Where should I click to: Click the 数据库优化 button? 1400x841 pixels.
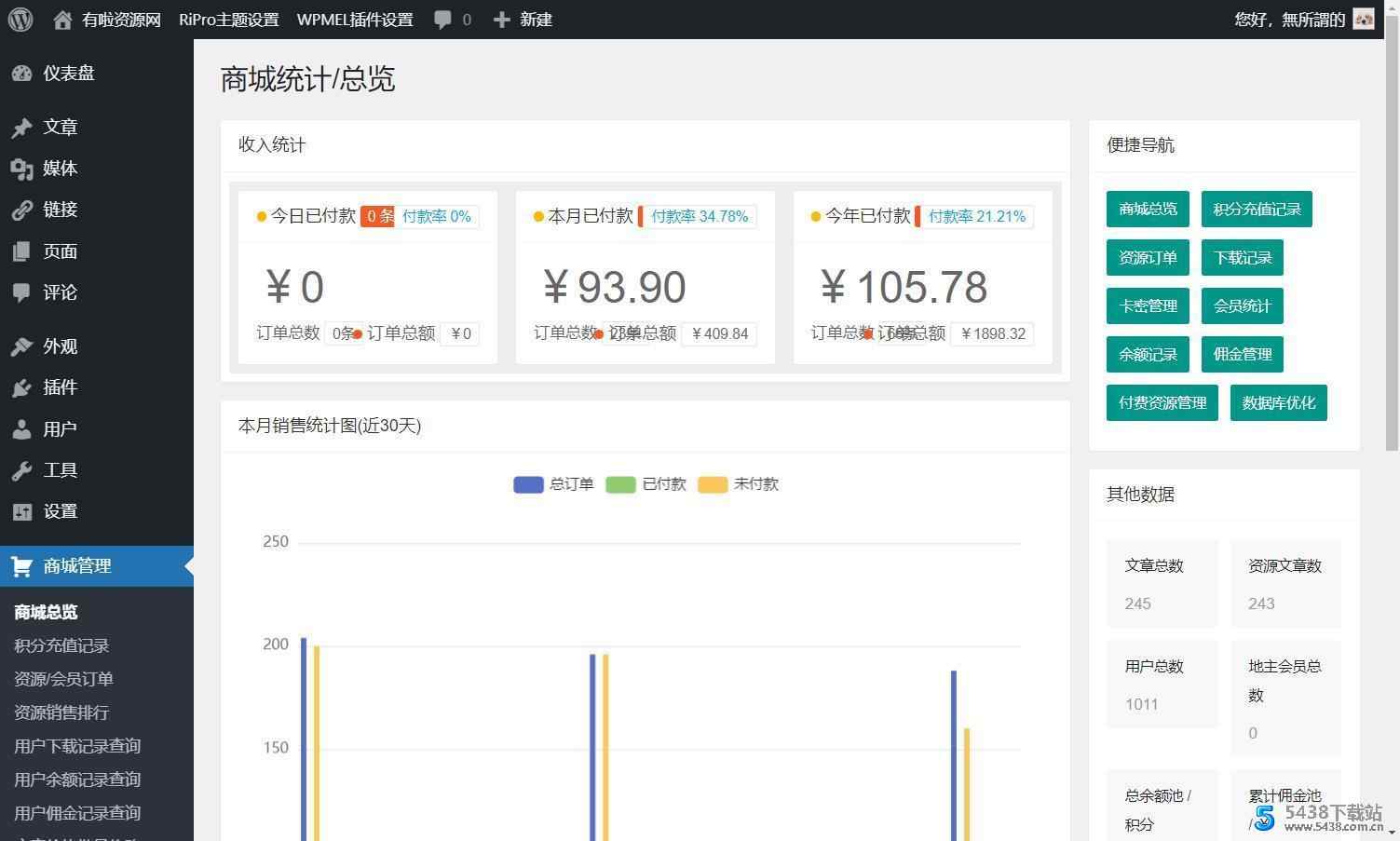(x=1278, y=402)
